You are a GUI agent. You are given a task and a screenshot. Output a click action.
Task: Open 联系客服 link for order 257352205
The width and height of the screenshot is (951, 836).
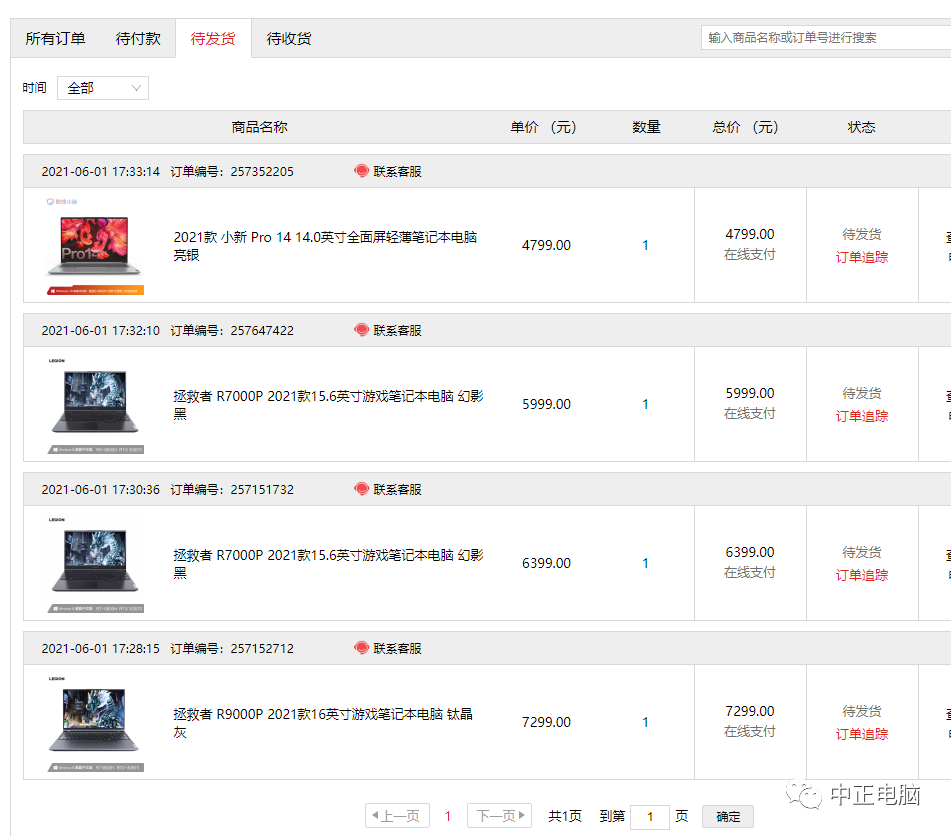click(397, 171)
